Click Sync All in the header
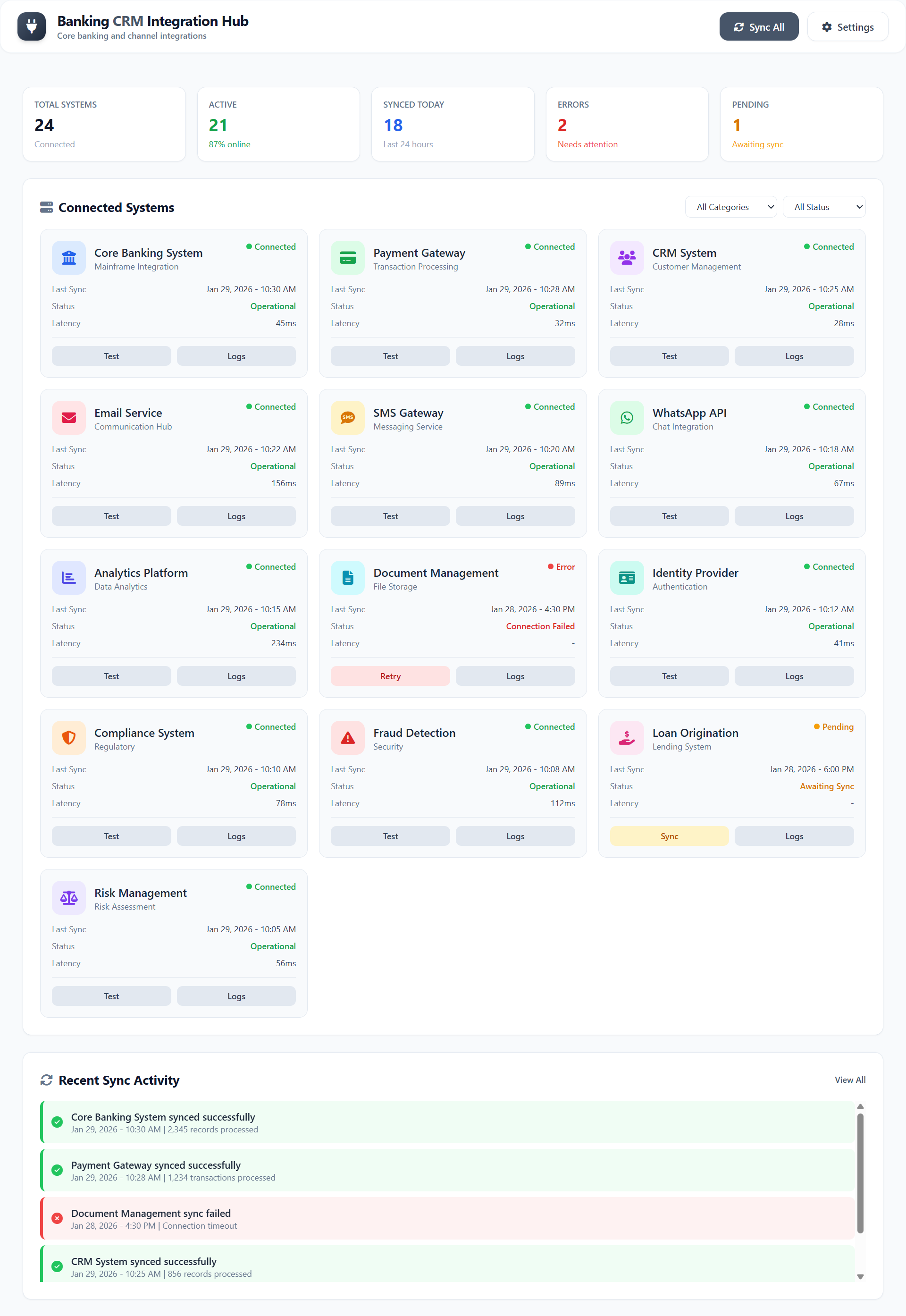The height and width of the screenshot is (1316, 906). [759, 26]
